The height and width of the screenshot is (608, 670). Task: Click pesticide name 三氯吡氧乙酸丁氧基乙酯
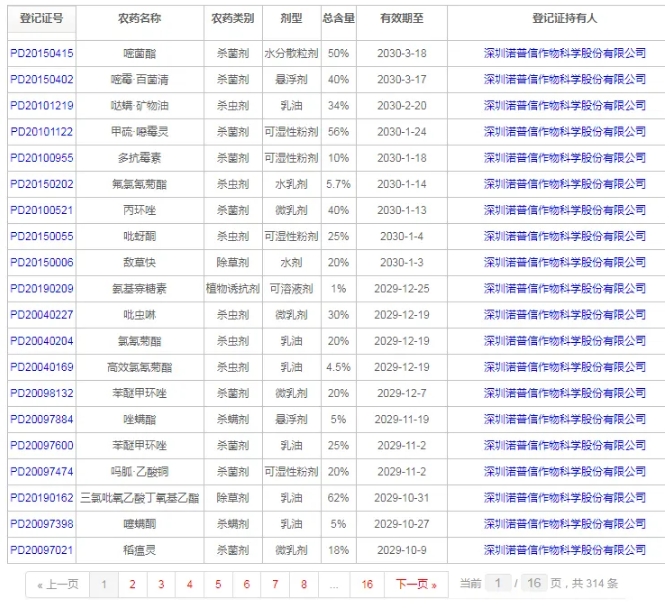click(x=140, y=498)
